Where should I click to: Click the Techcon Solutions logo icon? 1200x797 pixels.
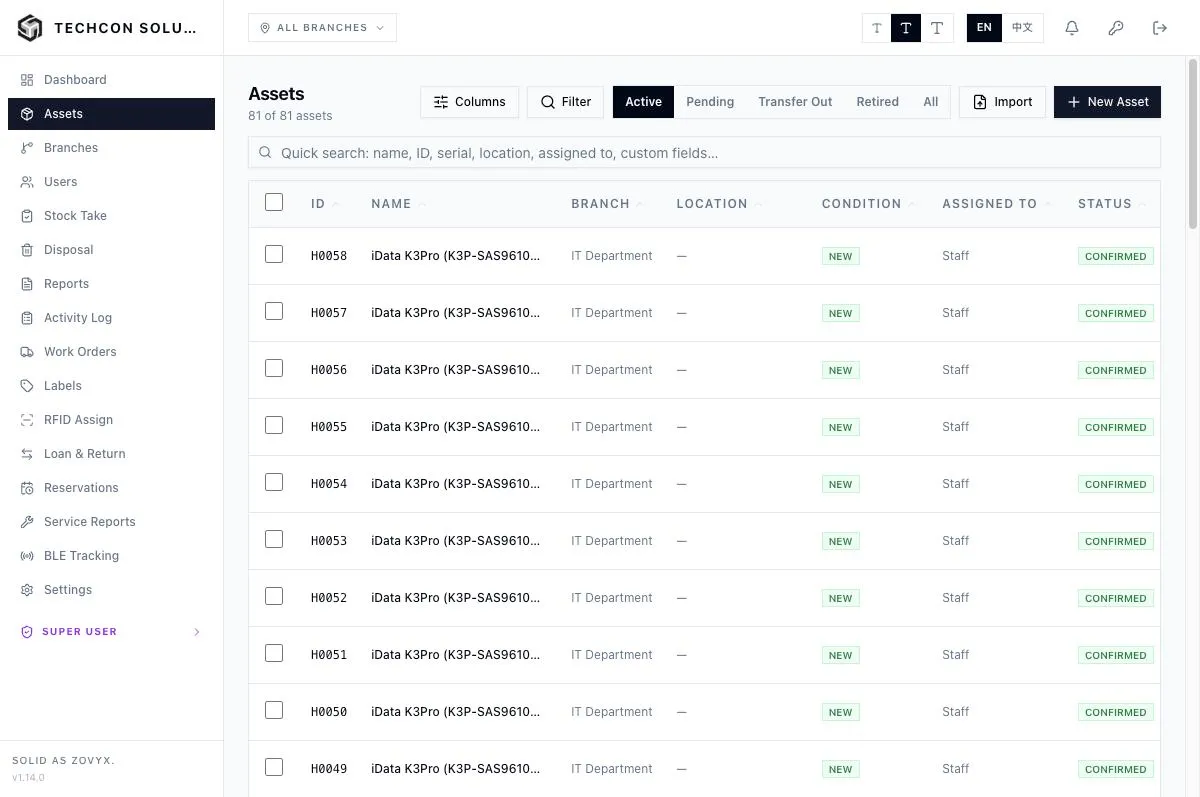(30, 28)
